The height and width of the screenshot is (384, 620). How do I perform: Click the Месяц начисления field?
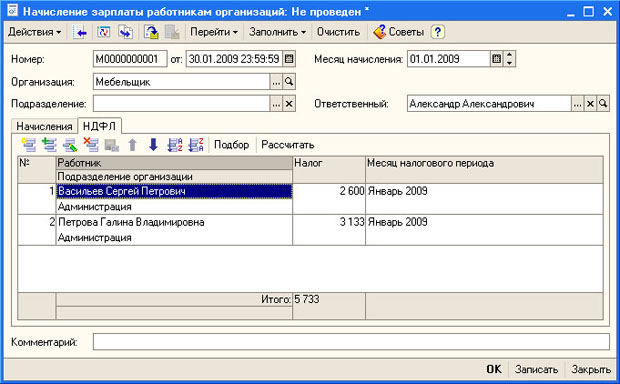click(x=448, y=59)
